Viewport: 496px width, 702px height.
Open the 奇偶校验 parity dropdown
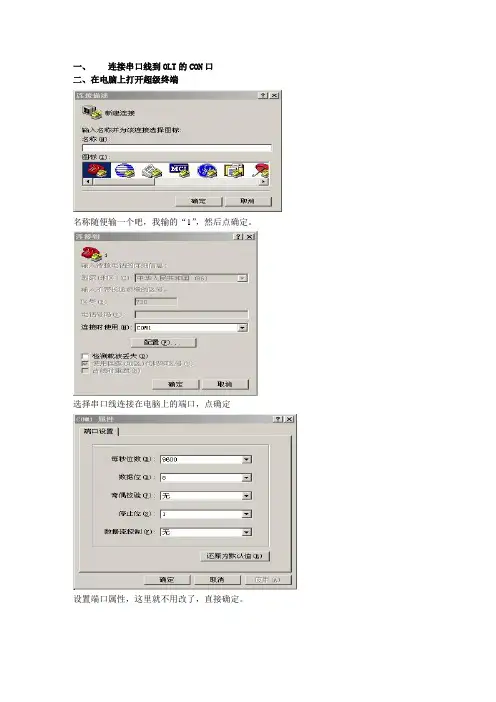(x=247, y=496)
